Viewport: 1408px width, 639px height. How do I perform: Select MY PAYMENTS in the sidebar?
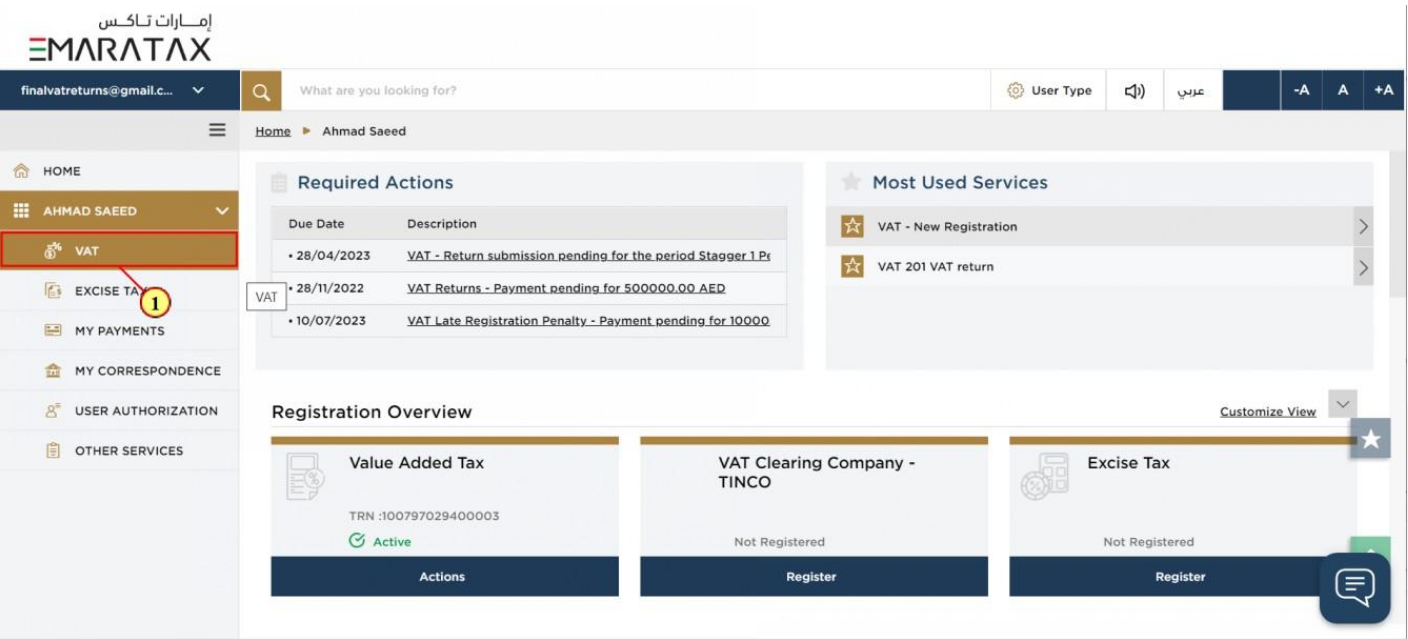[x=119, y=331]
